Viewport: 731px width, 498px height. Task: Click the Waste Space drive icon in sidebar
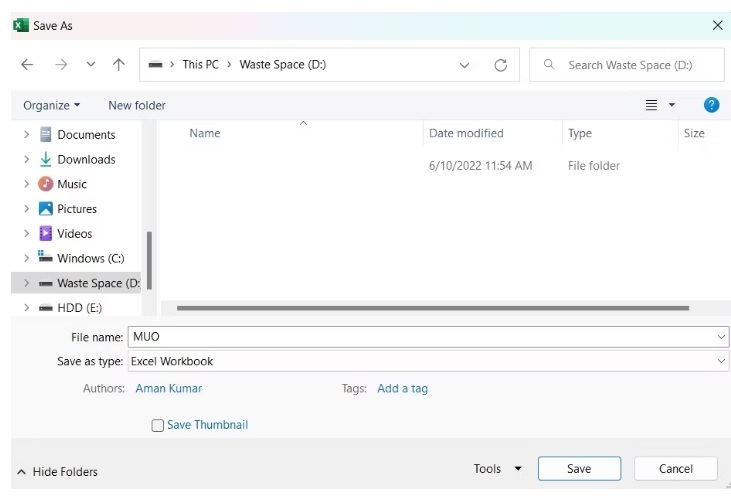coord(46,283)
